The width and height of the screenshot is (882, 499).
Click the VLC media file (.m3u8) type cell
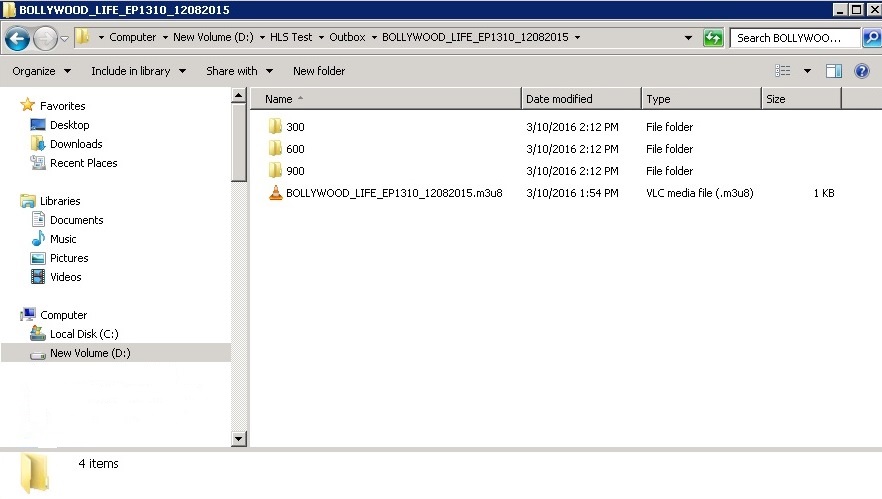coord(700,193)
